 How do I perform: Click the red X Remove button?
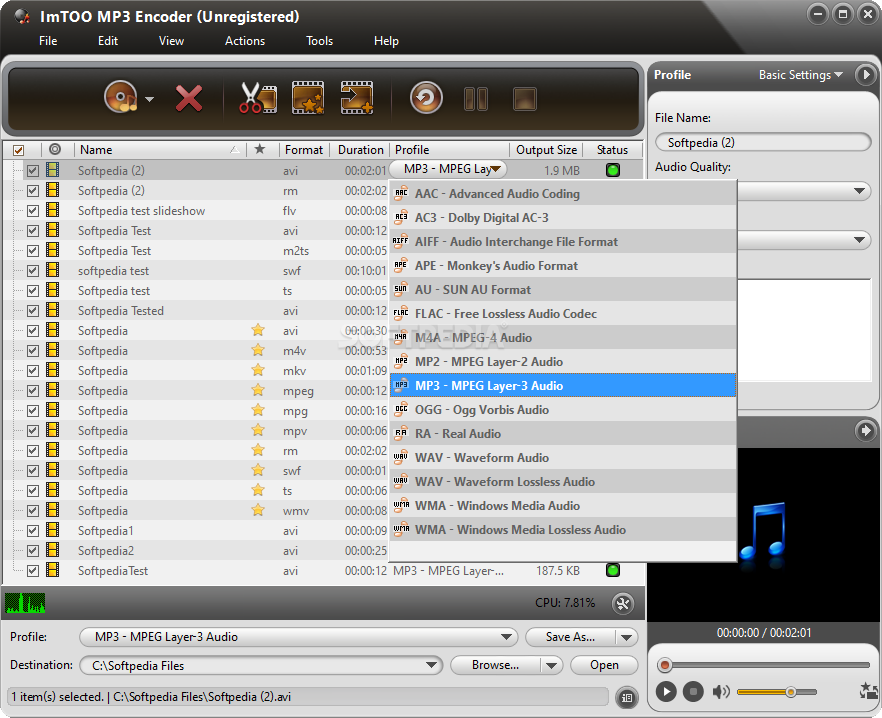(189, 98)
